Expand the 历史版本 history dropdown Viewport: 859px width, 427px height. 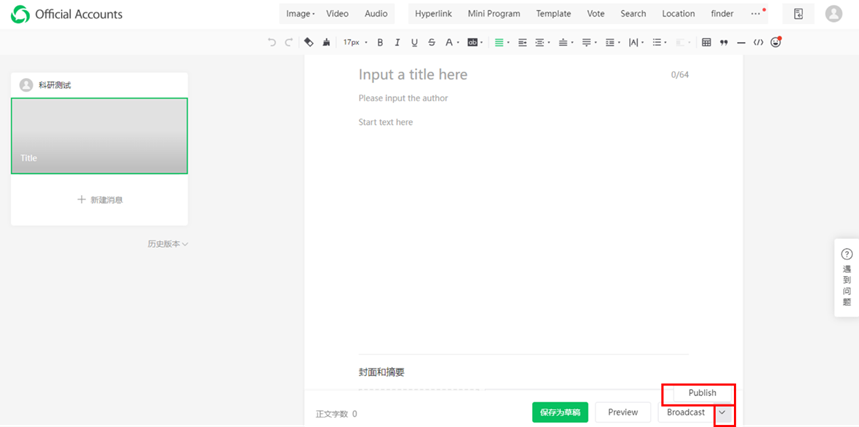pyautogui.click(x=168, y=244)
